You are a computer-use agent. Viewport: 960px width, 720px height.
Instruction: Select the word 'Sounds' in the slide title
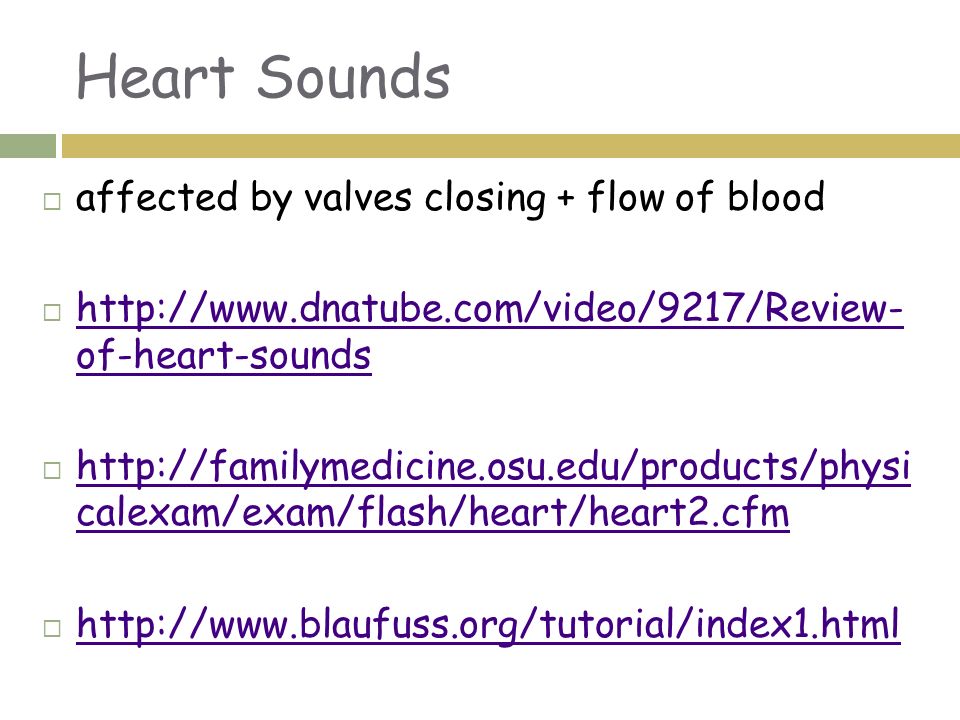point(353,77)
